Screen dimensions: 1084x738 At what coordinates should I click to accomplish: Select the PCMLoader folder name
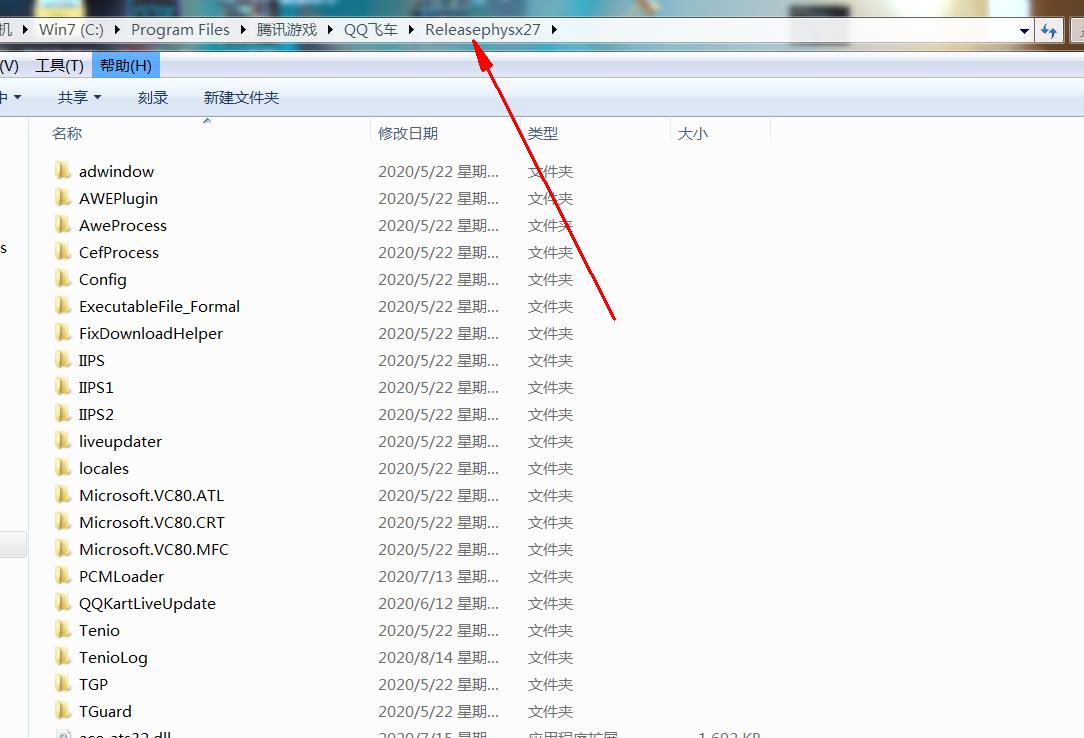coord(121,576)
